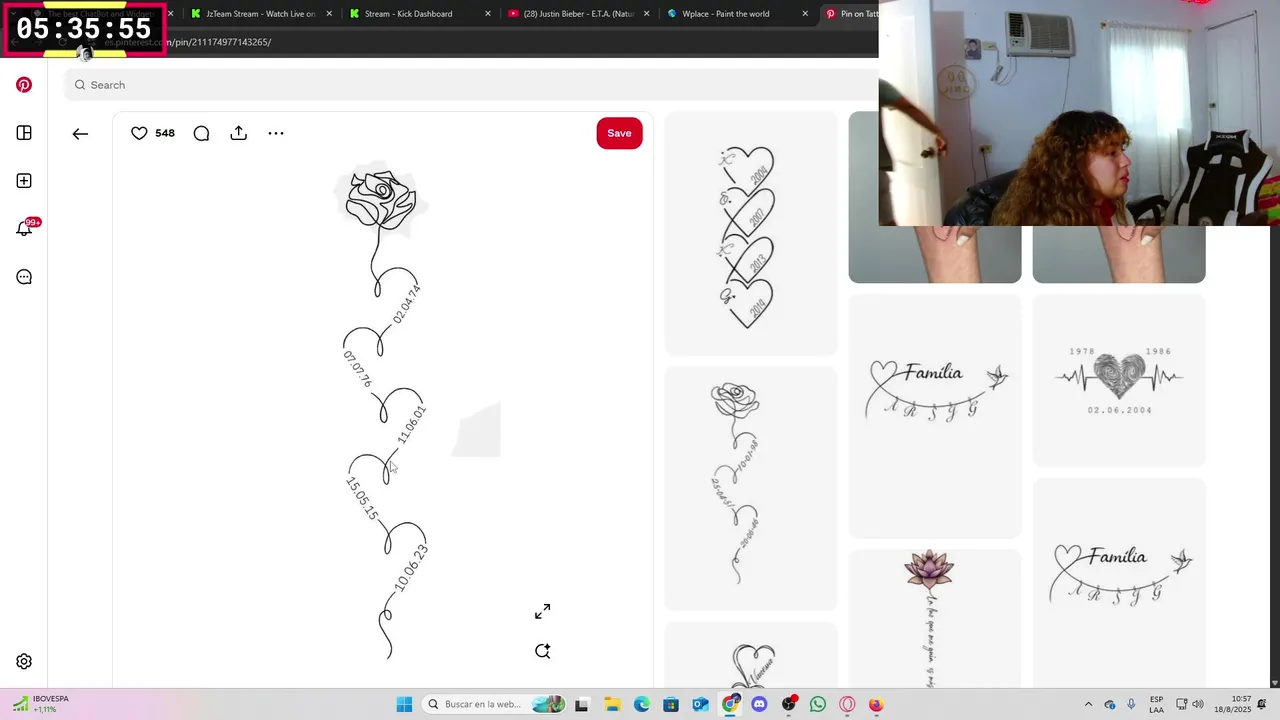Open the fingerprint heart heartbeat pin

(1119, 380)
